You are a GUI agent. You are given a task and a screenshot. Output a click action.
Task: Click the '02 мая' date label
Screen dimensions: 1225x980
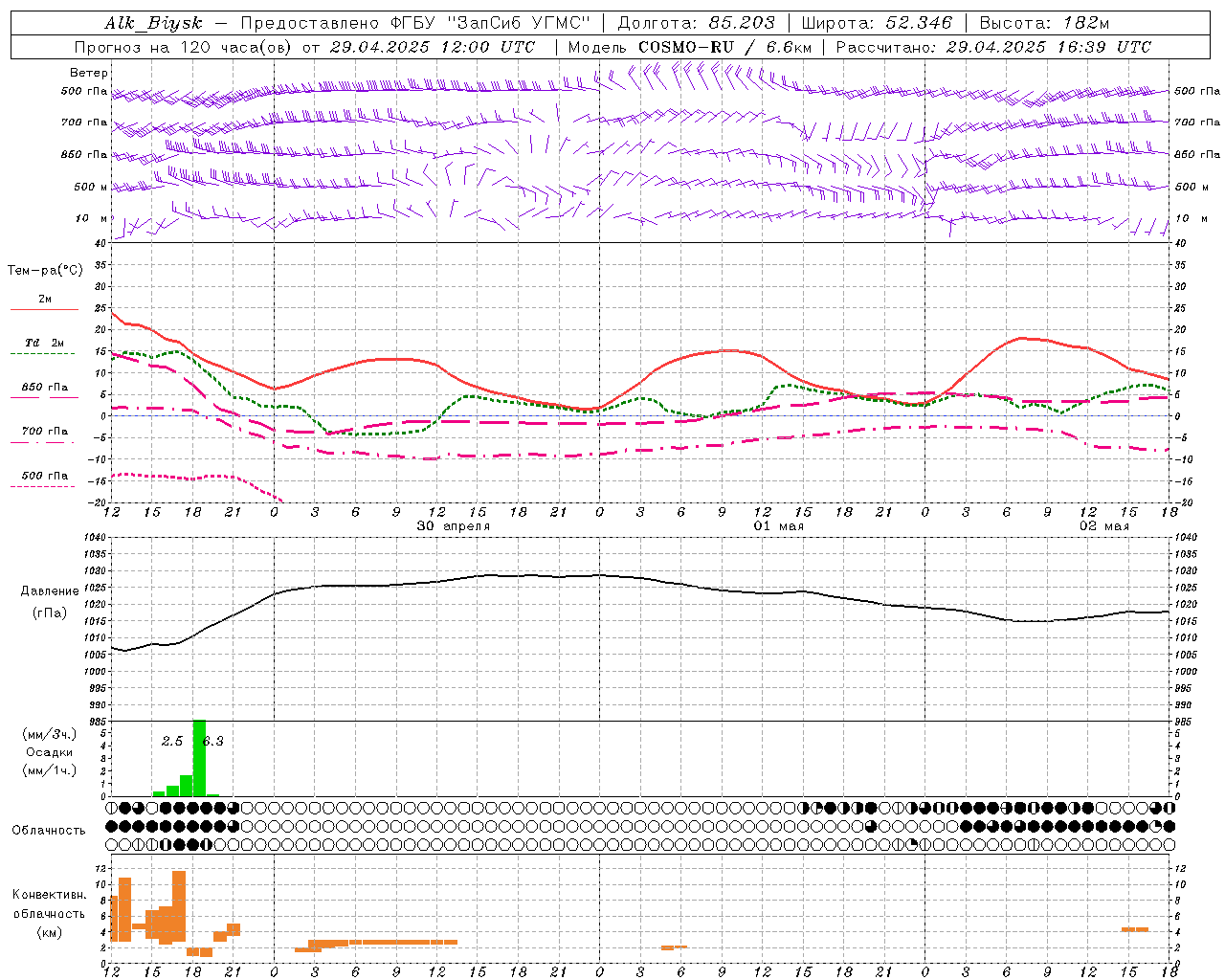pyautogui.click(x=1104, y=526)
